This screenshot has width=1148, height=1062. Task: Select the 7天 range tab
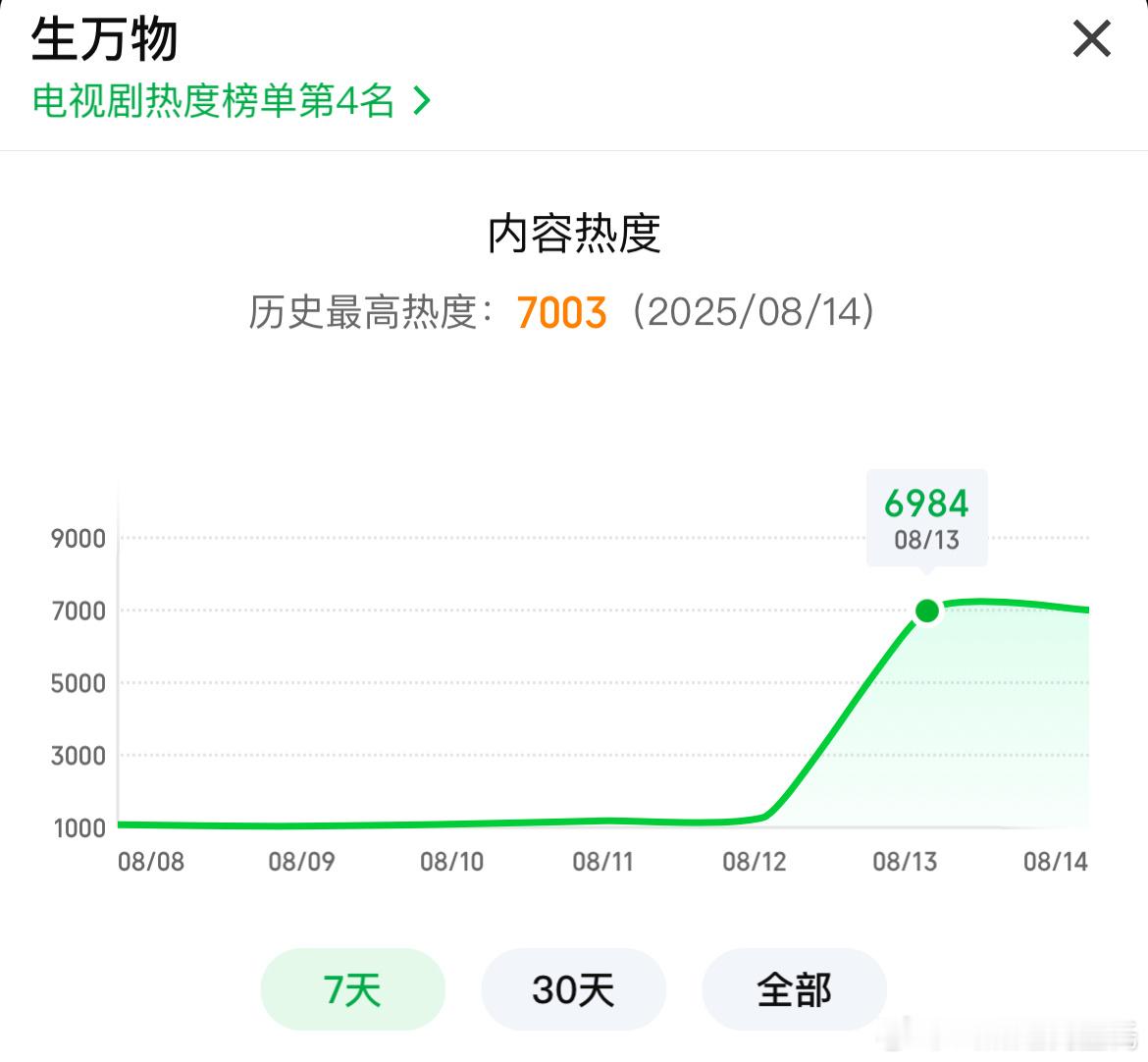pyautogui.click(x=353, y=989)
